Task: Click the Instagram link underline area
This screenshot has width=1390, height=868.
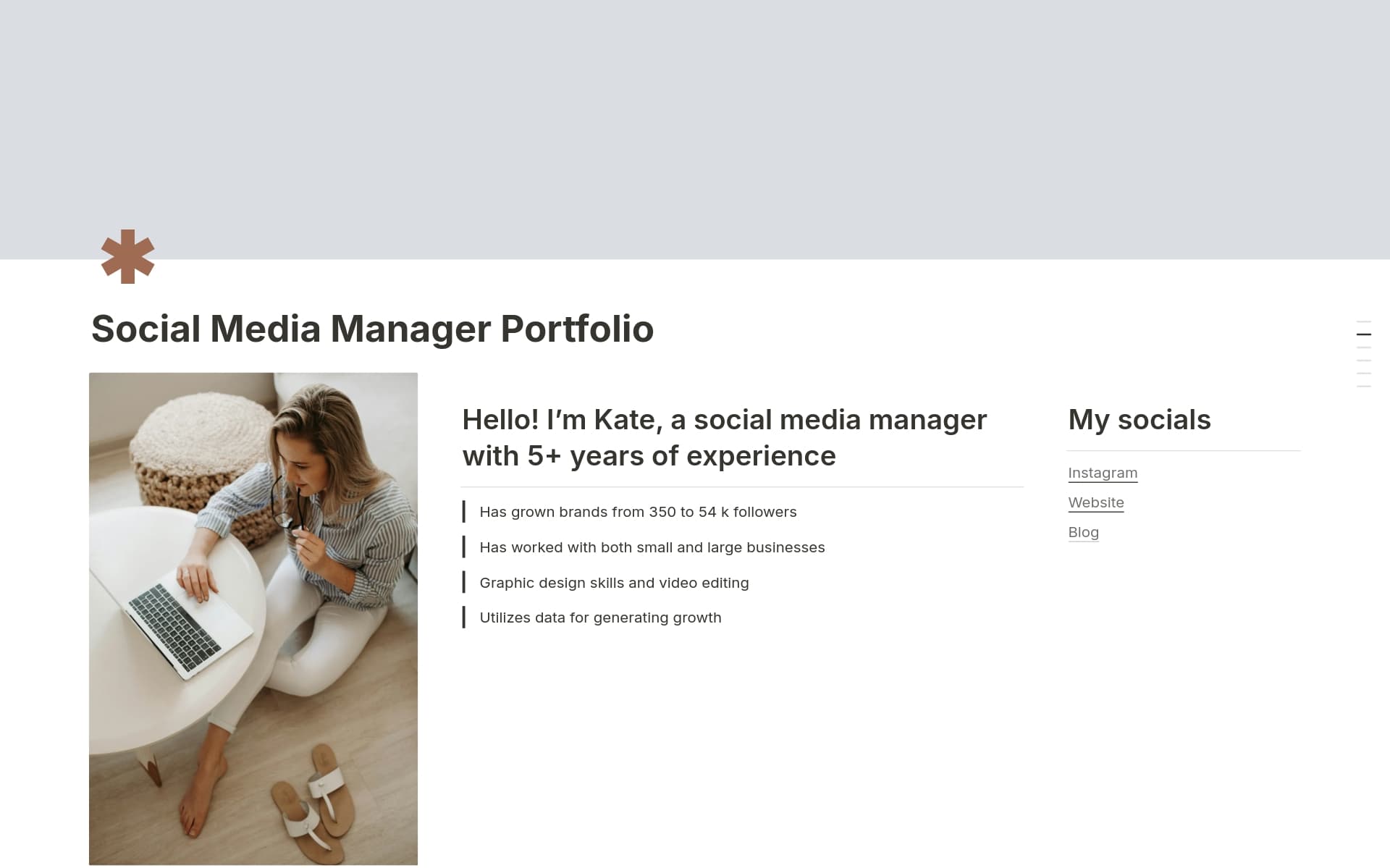Action: [1103, 481]
